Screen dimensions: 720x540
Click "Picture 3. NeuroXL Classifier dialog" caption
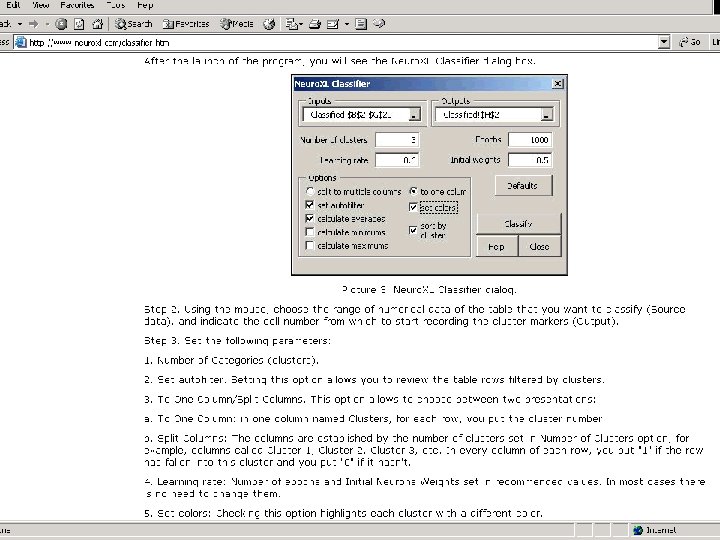coord(429,290)
